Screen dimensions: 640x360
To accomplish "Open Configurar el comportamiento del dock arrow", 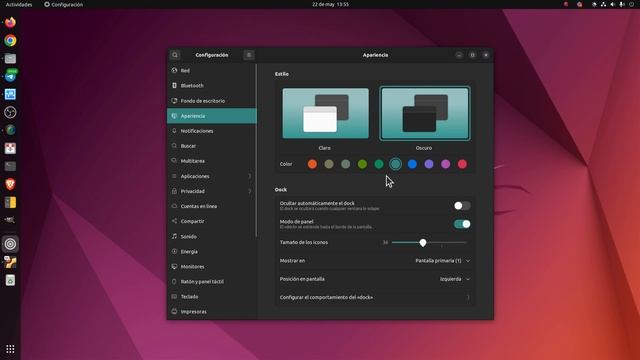I will (x=468, y=298).
